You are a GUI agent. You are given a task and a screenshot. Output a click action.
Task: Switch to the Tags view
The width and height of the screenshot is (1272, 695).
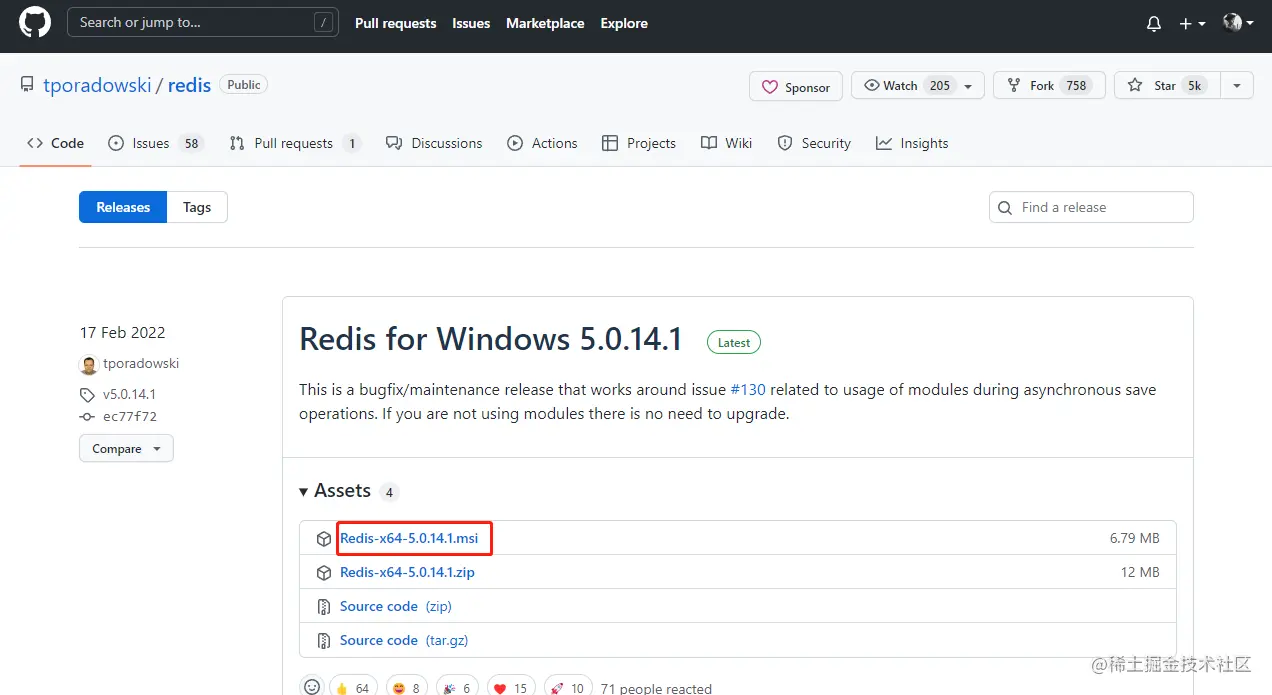tap(197, 207)
